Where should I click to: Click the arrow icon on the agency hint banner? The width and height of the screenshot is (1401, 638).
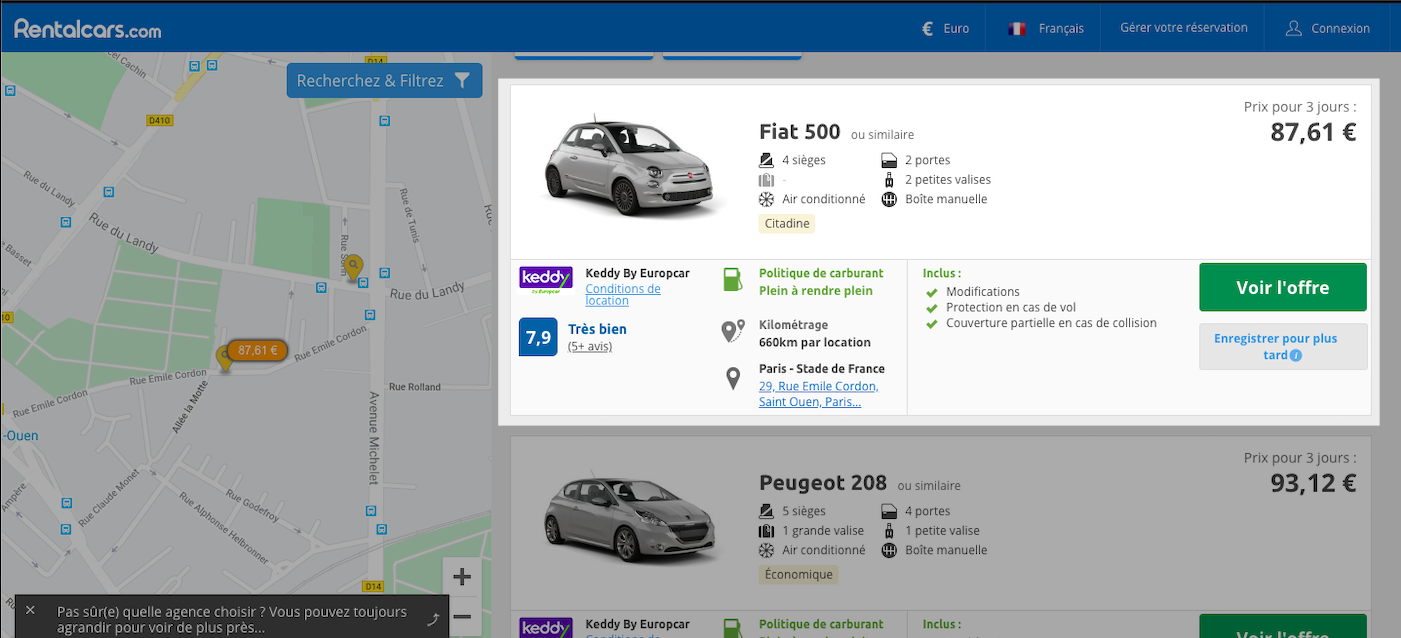(x=433, y=619)
